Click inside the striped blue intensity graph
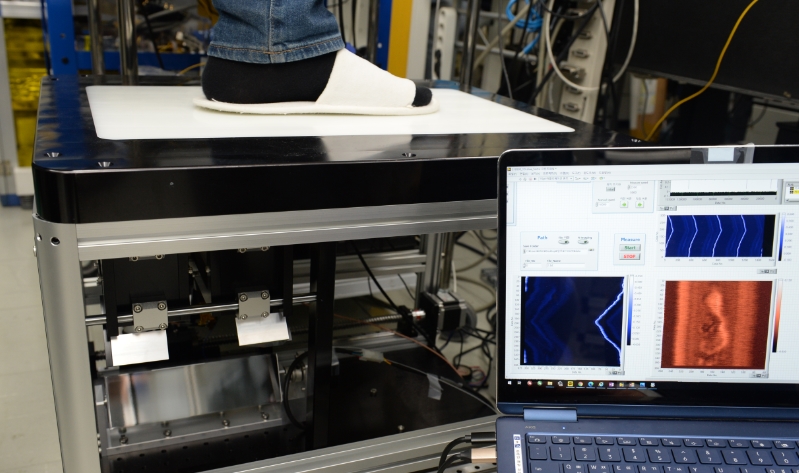 tap(720, 235)
